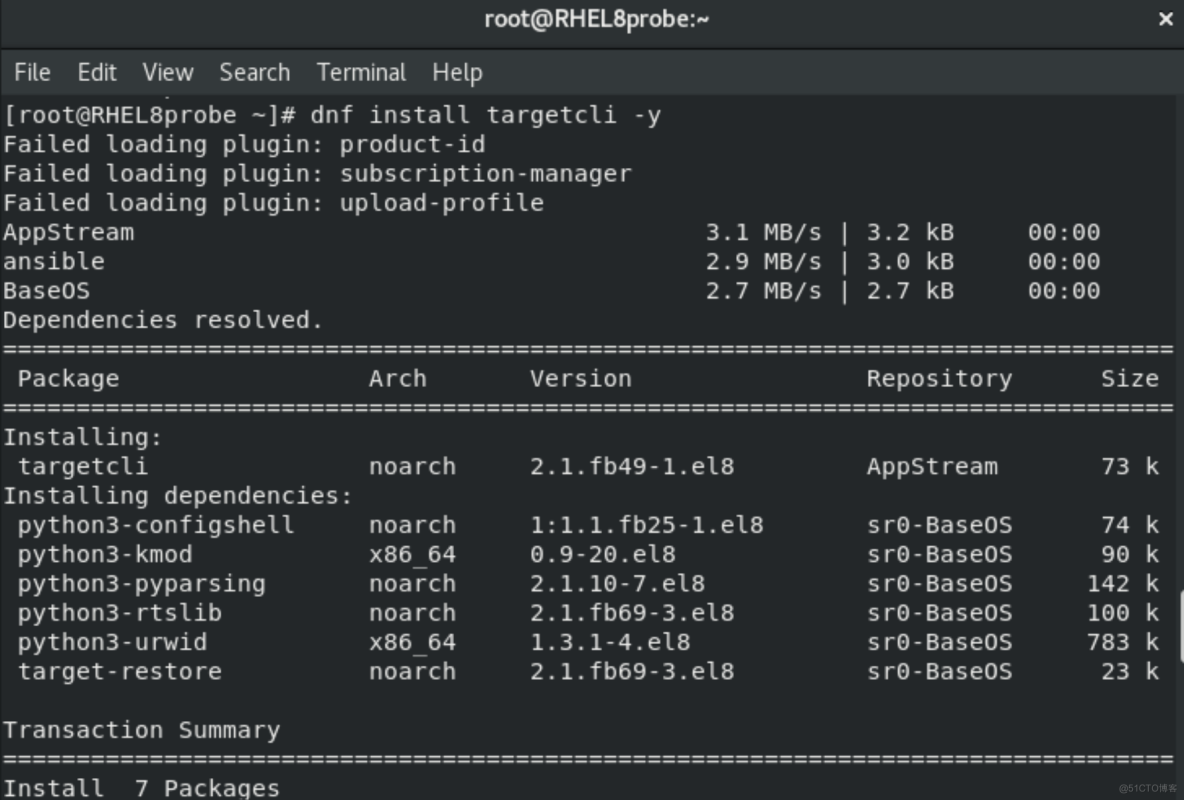The height and width of the screenshot is (800, 1184).
Task: Click version 2.1.fb49-1.el8
Action: pyautogui.click(x=632, y=467)
